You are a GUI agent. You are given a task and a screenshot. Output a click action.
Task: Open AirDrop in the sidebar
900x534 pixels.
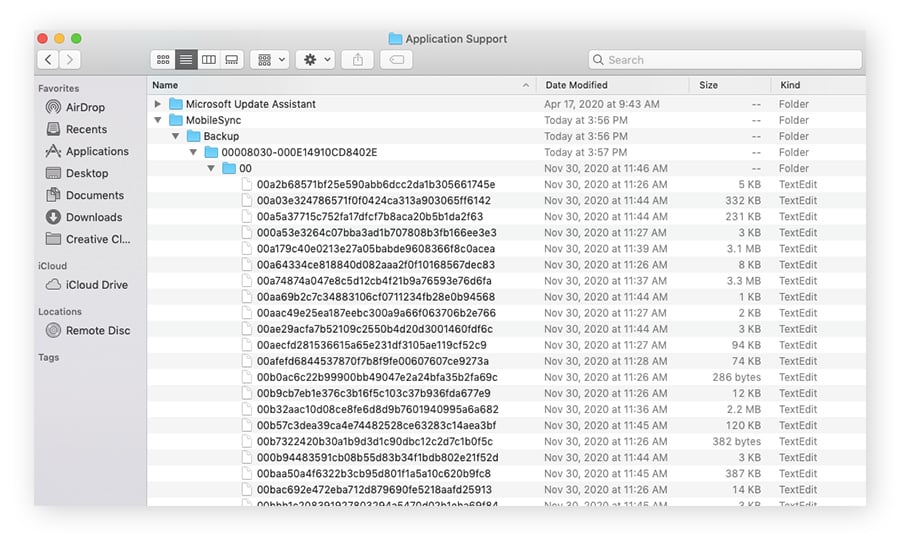pos(85,107)
